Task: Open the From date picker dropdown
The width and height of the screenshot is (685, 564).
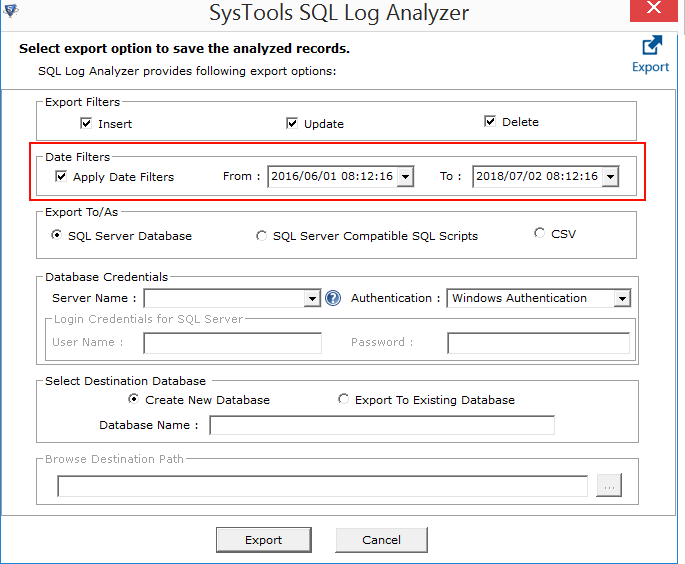Action: click(x=405, y=176)
